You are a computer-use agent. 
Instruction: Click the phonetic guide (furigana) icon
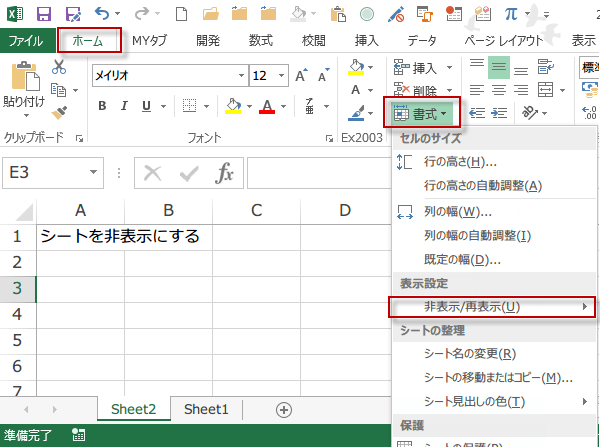click(x=309, y=106)
